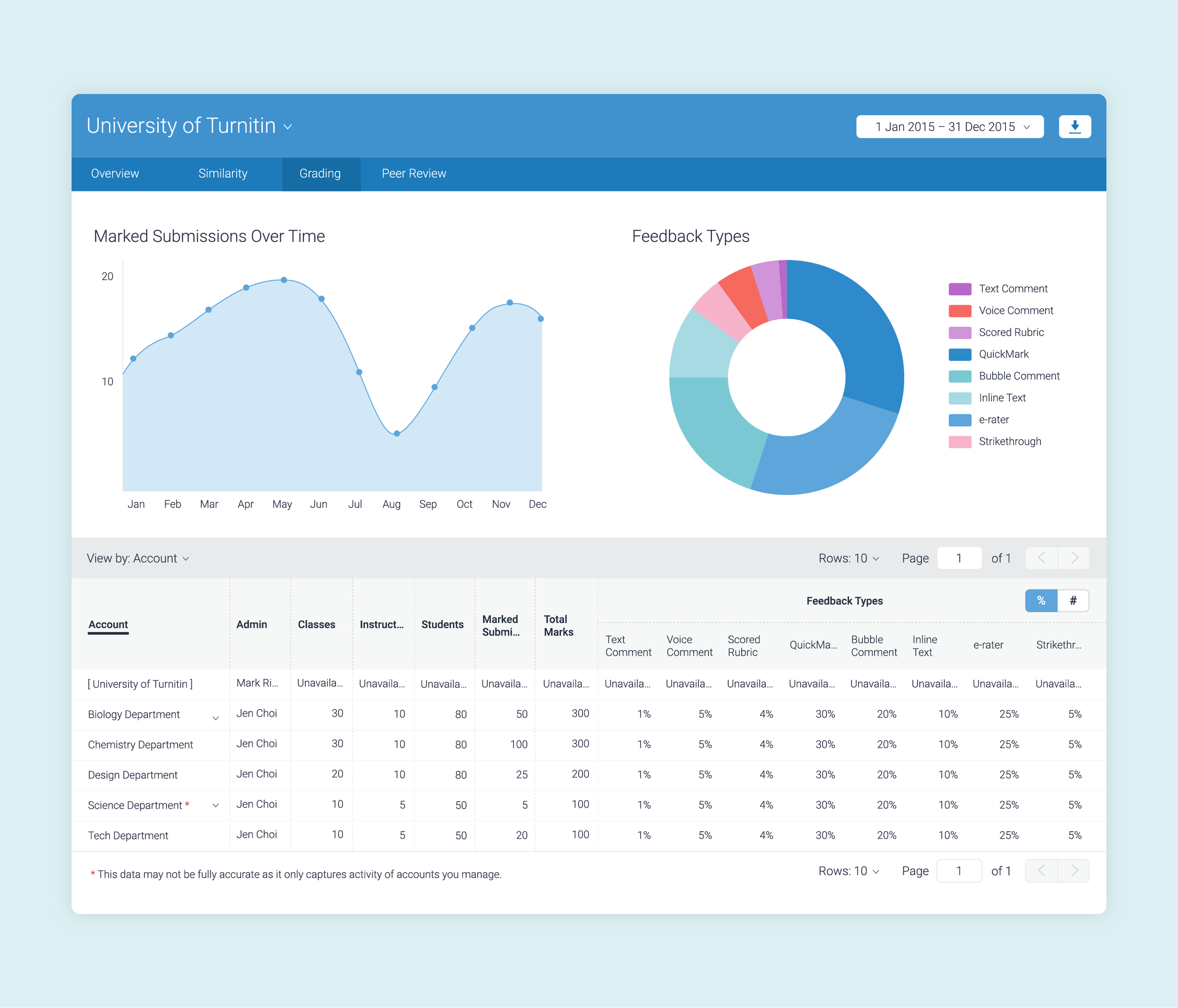
Task: Sort table by Account column header
Action: [x=108, y=624]
